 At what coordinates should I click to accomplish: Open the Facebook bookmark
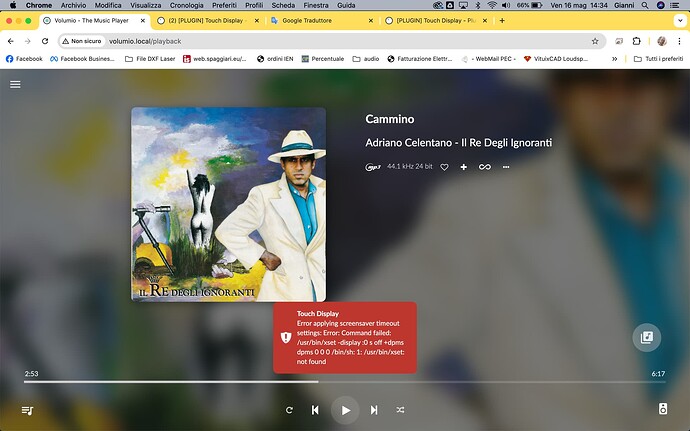[24, 59]
